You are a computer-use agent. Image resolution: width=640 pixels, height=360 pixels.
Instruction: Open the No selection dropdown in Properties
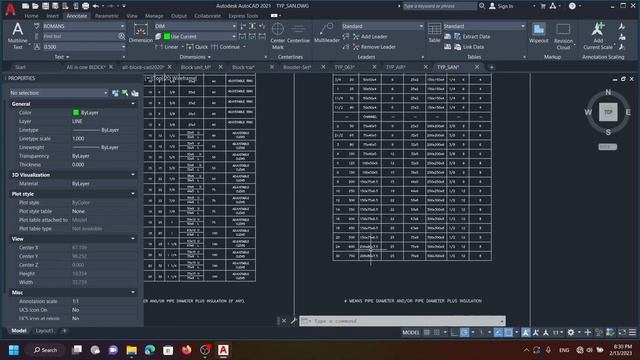pyautogui.click(x=59, y=93)
